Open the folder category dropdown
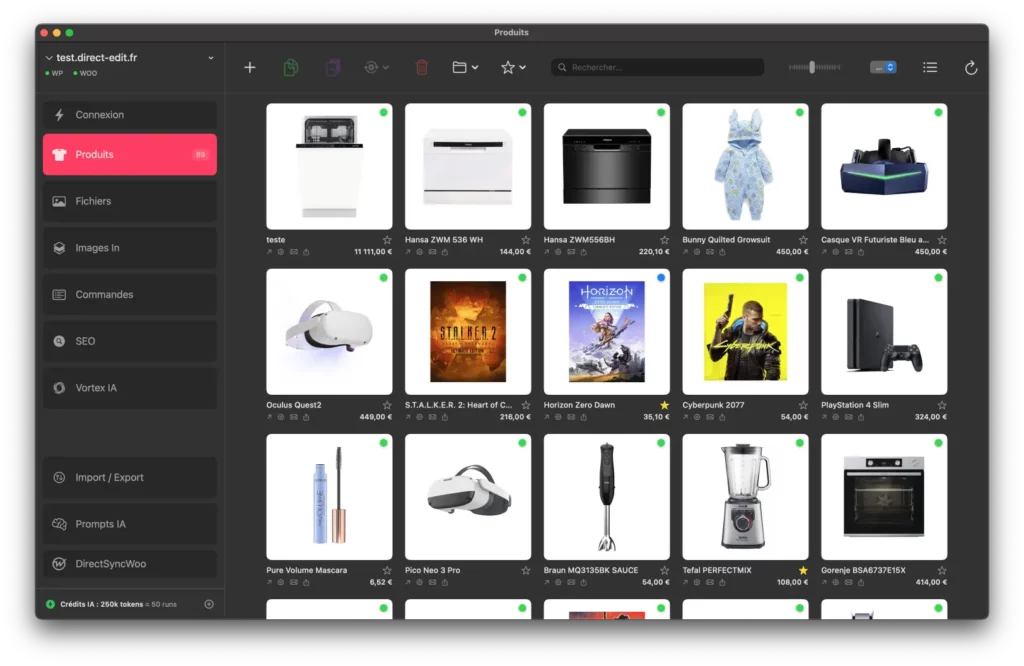Screen dimensions: 1024x666 coord(465,67)
